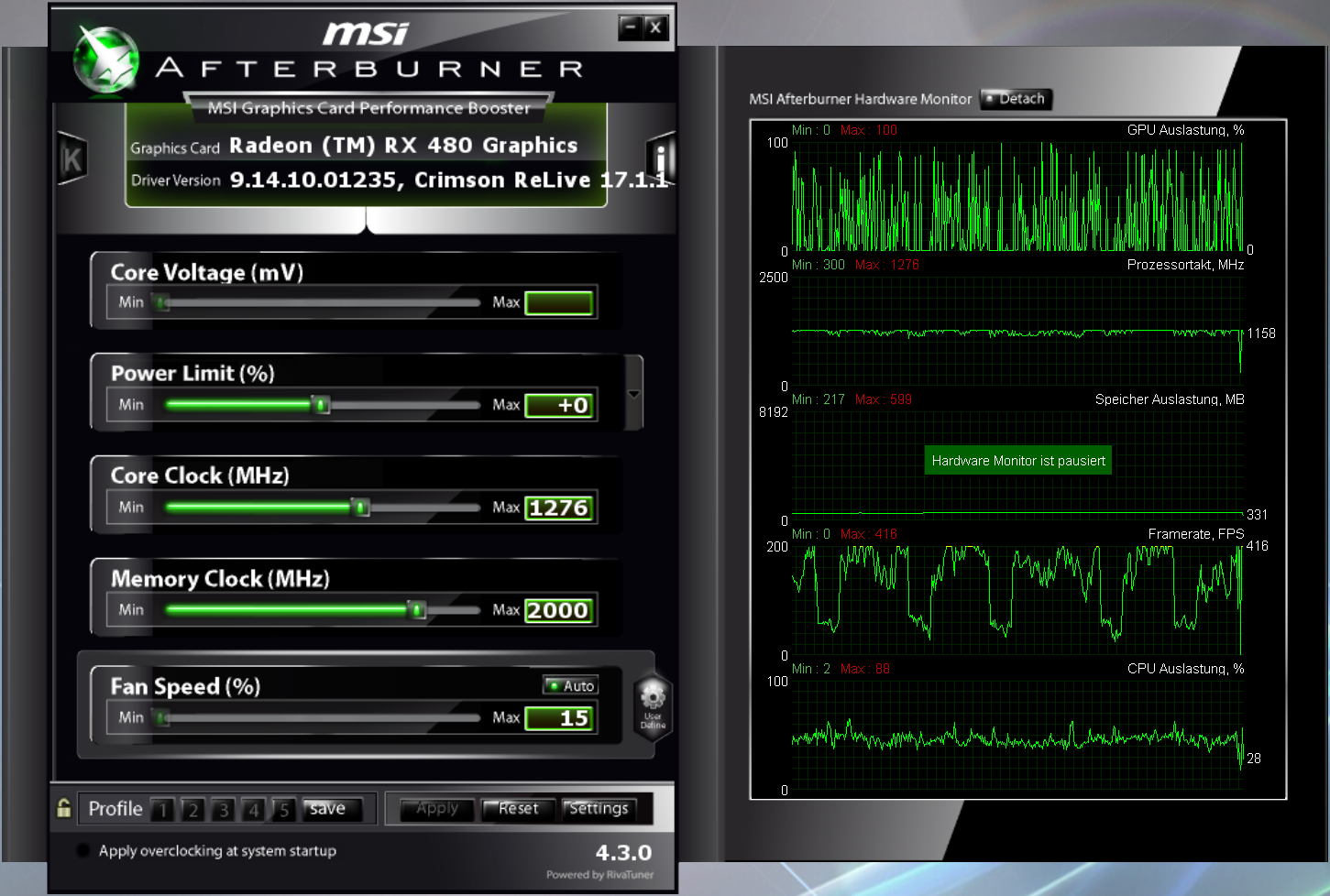
Task: Click the Prozessortakt MHz graph
Action: click(x=1017, y=331)
